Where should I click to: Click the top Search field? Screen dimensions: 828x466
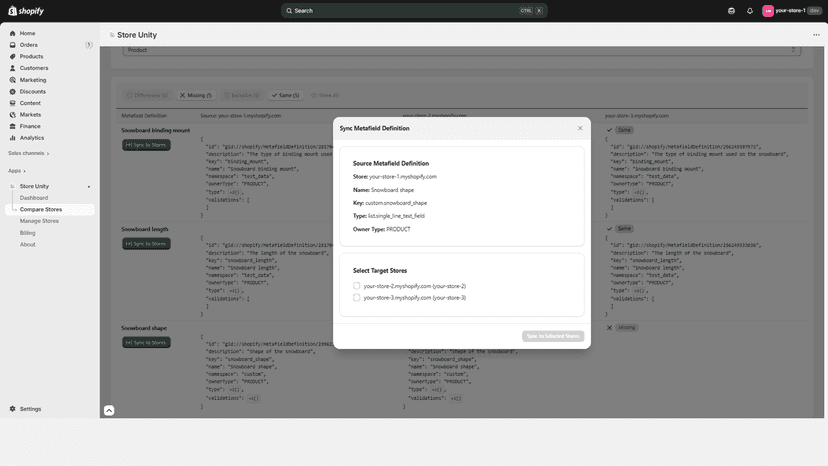point(414,11)
